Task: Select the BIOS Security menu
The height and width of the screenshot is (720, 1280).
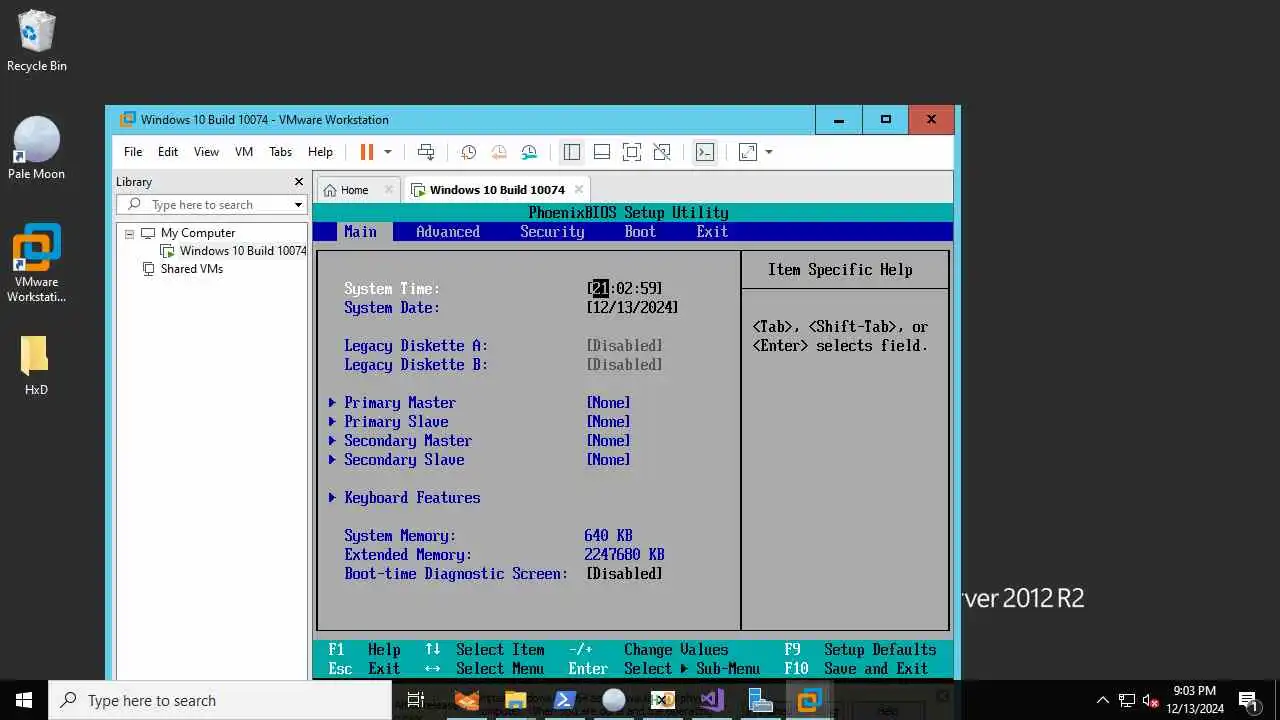Action: point(552,231)
